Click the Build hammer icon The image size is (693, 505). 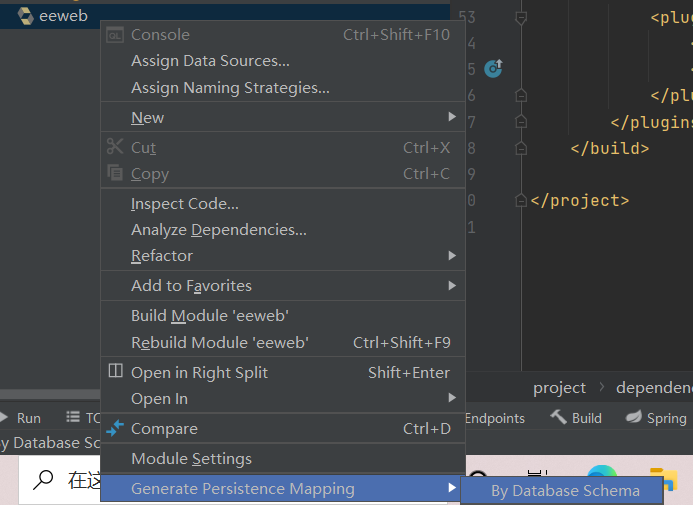(x=558, y=417)
